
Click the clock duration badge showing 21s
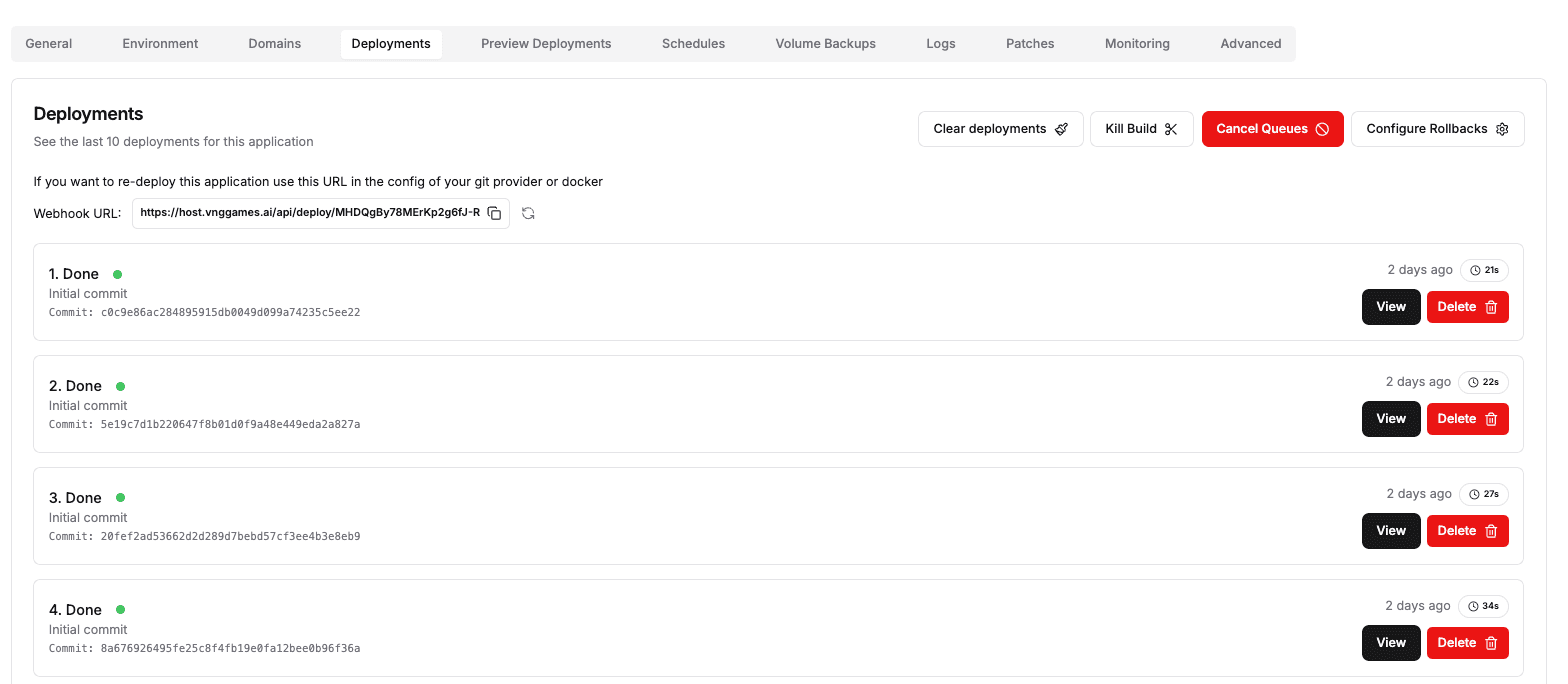coord(1484,270)
